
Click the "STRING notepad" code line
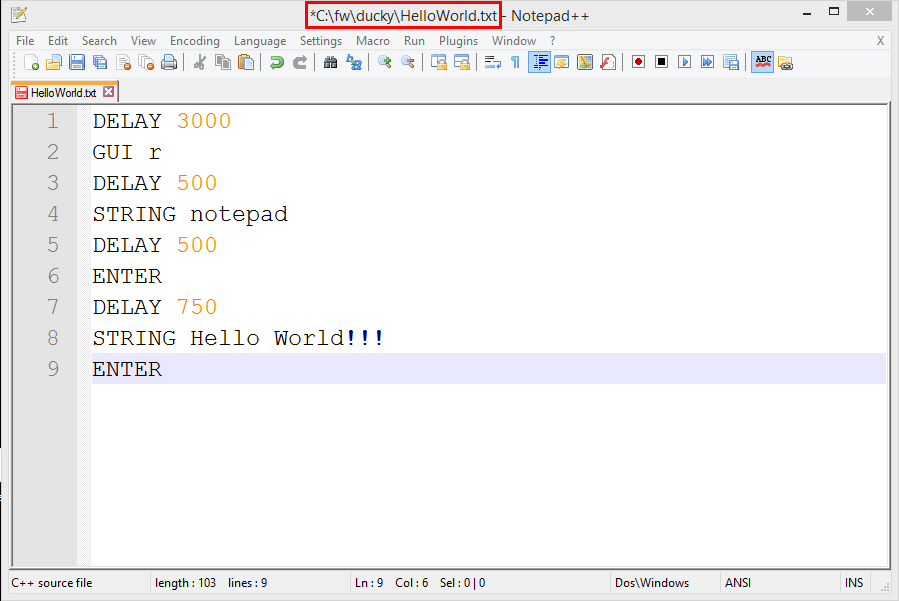coord(190,214)
